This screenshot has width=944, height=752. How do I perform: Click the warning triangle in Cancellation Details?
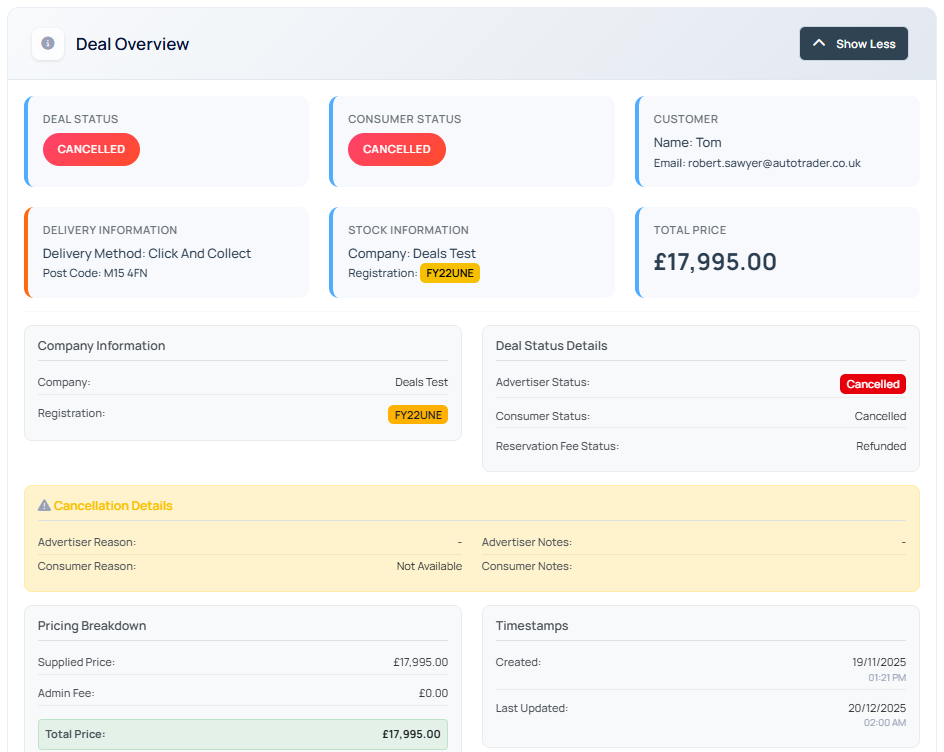44,506
